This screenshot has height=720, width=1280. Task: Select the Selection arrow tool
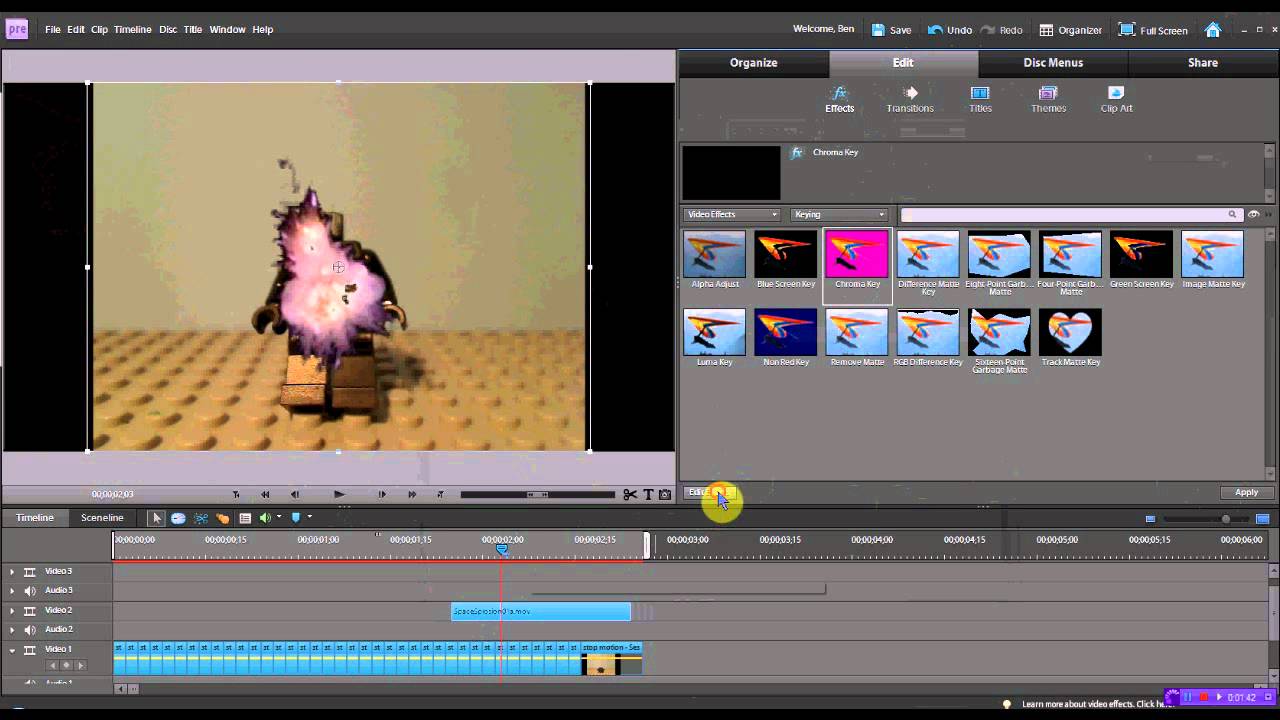click(156, 518)
